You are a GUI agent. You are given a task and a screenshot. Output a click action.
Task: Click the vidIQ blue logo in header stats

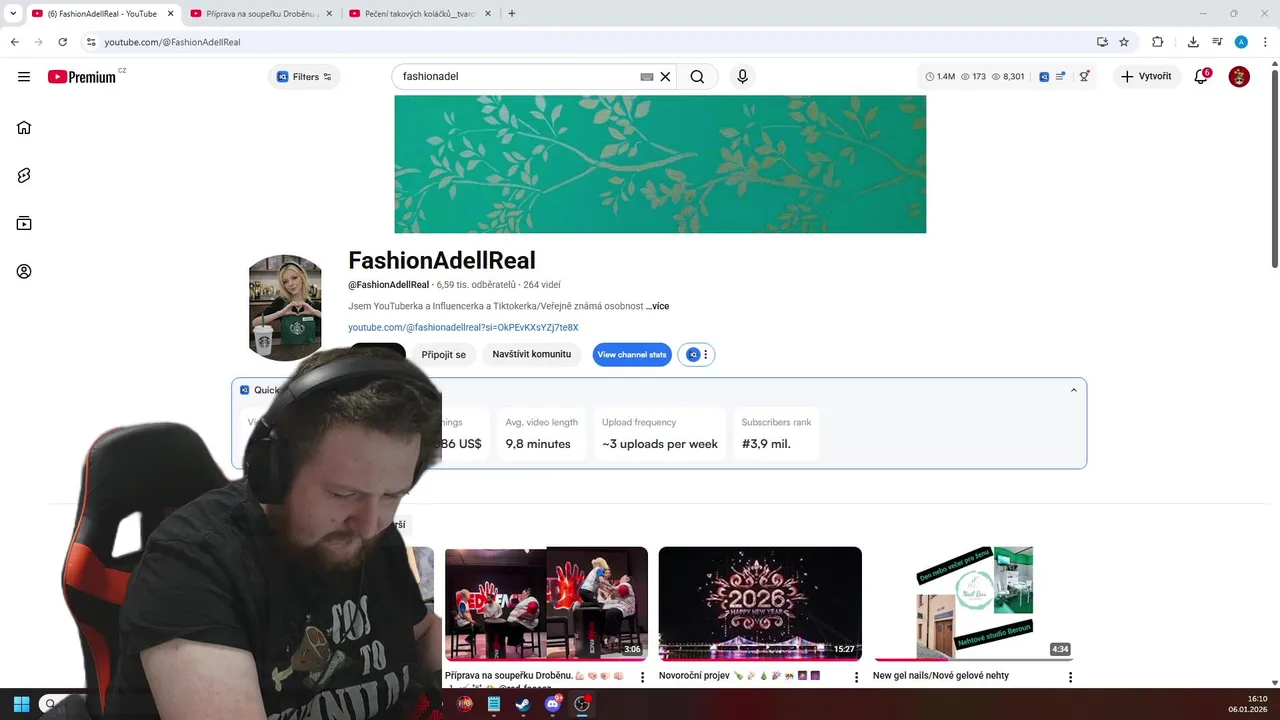tap(1044, 77)
